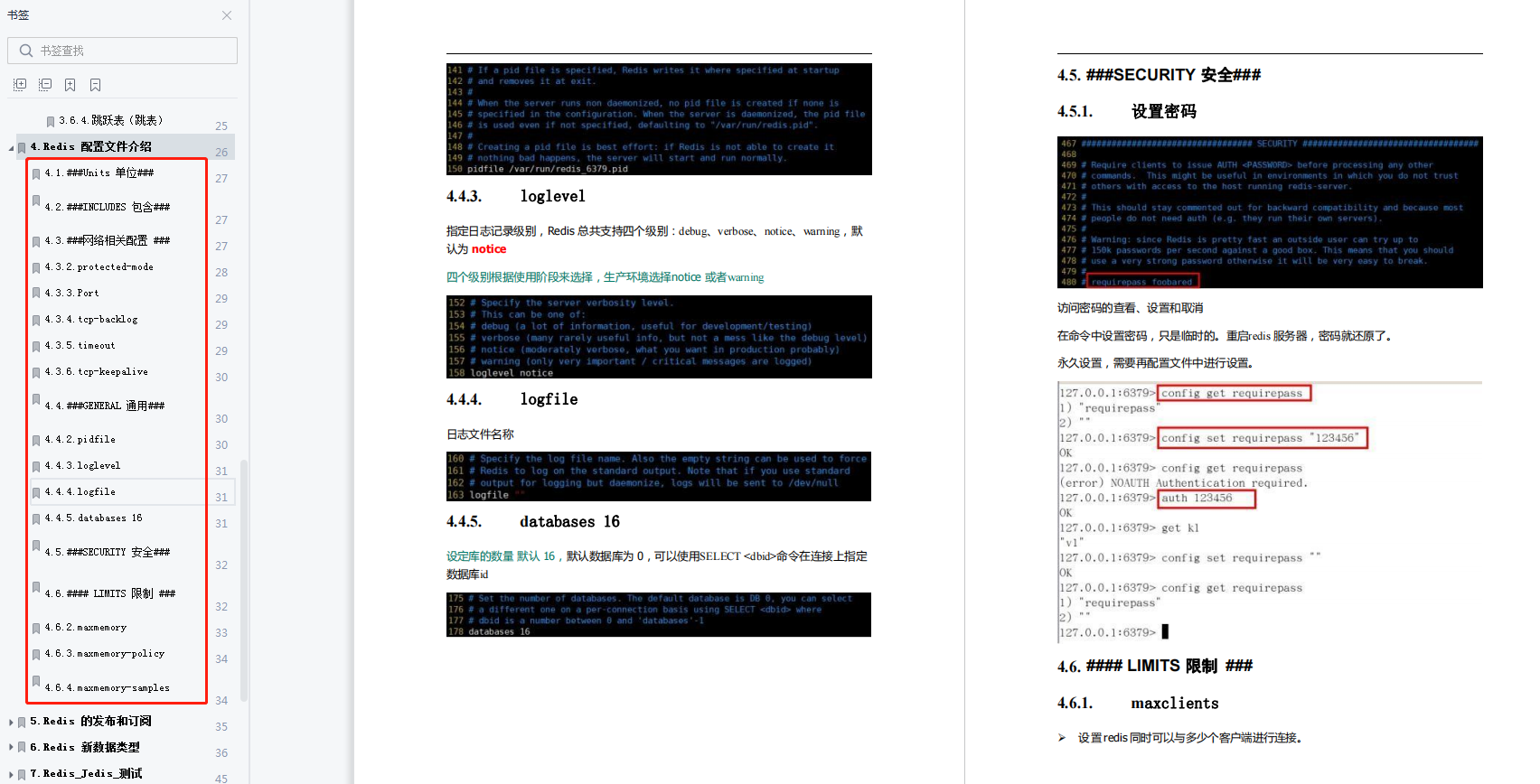Click heading 4.6.1. maxclients

(1139, 703)
